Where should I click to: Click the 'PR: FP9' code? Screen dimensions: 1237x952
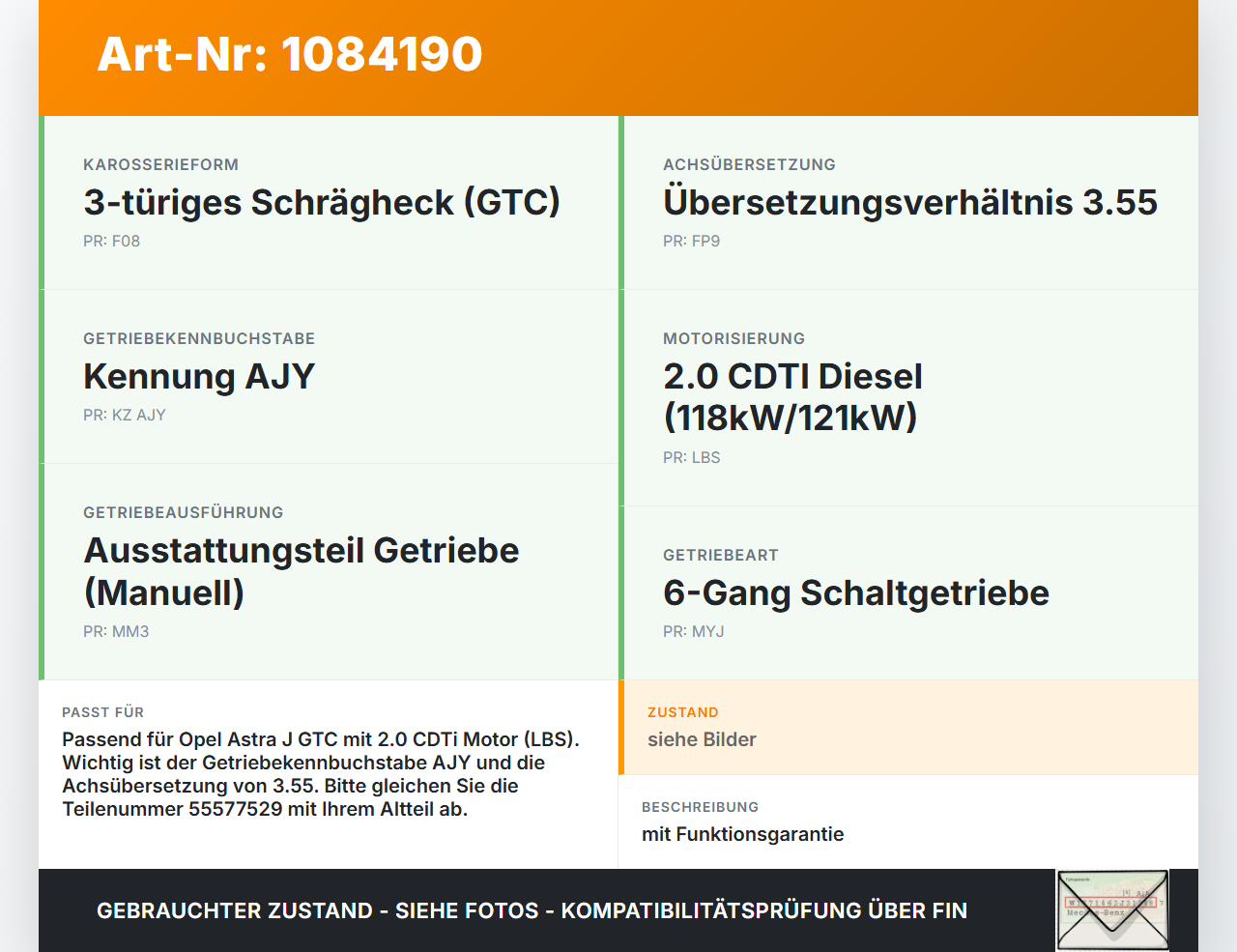[691, 241]
